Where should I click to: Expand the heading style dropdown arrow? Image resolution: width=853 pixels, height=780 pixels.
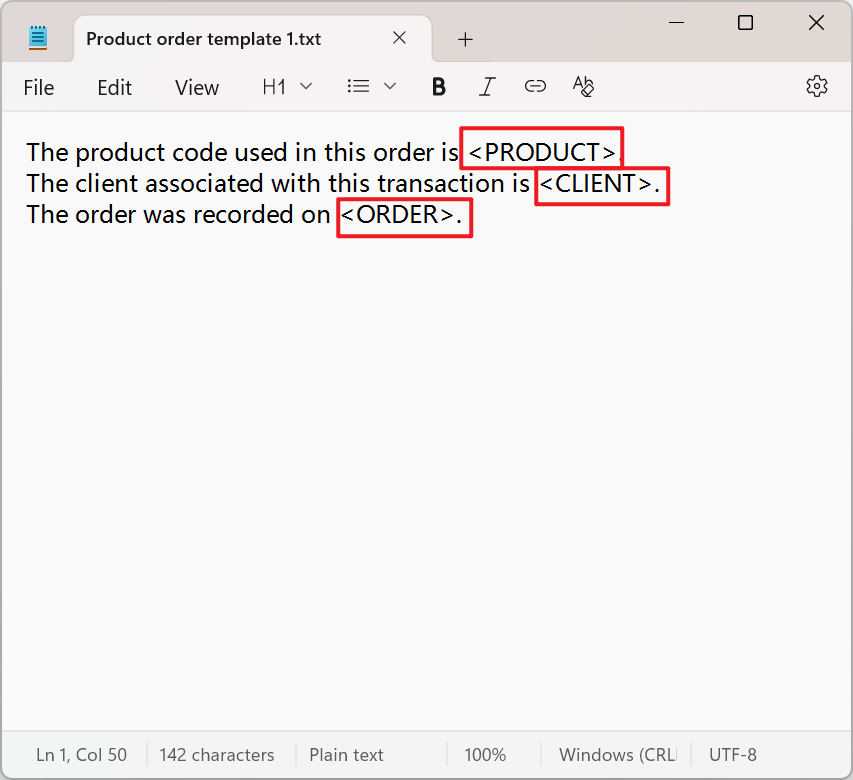coord(306,86)
